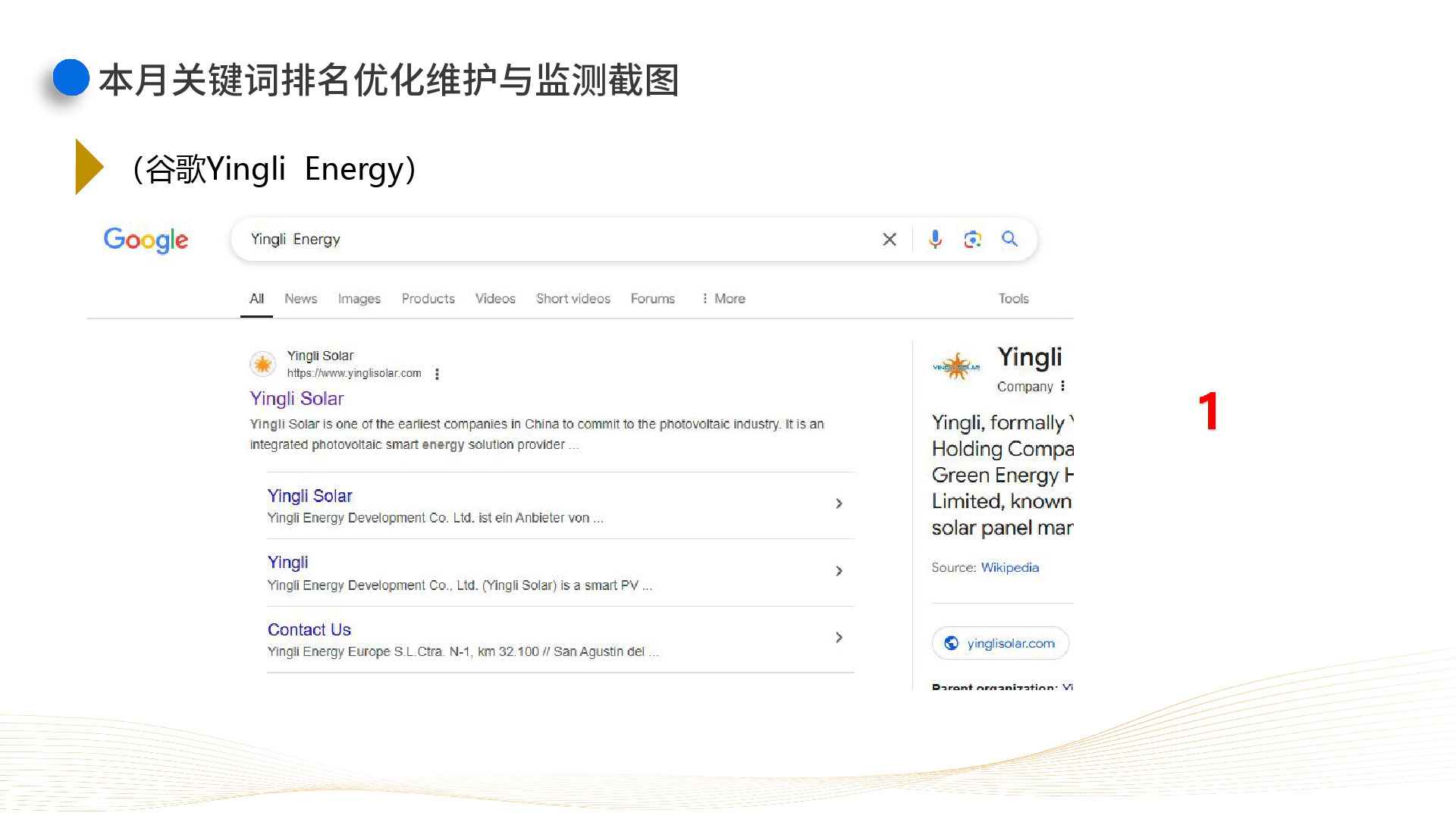Click the subtitle (谷歌Yingli Energy)
The height and width of the screenshot is (819, 1456).
click(275, 169)
